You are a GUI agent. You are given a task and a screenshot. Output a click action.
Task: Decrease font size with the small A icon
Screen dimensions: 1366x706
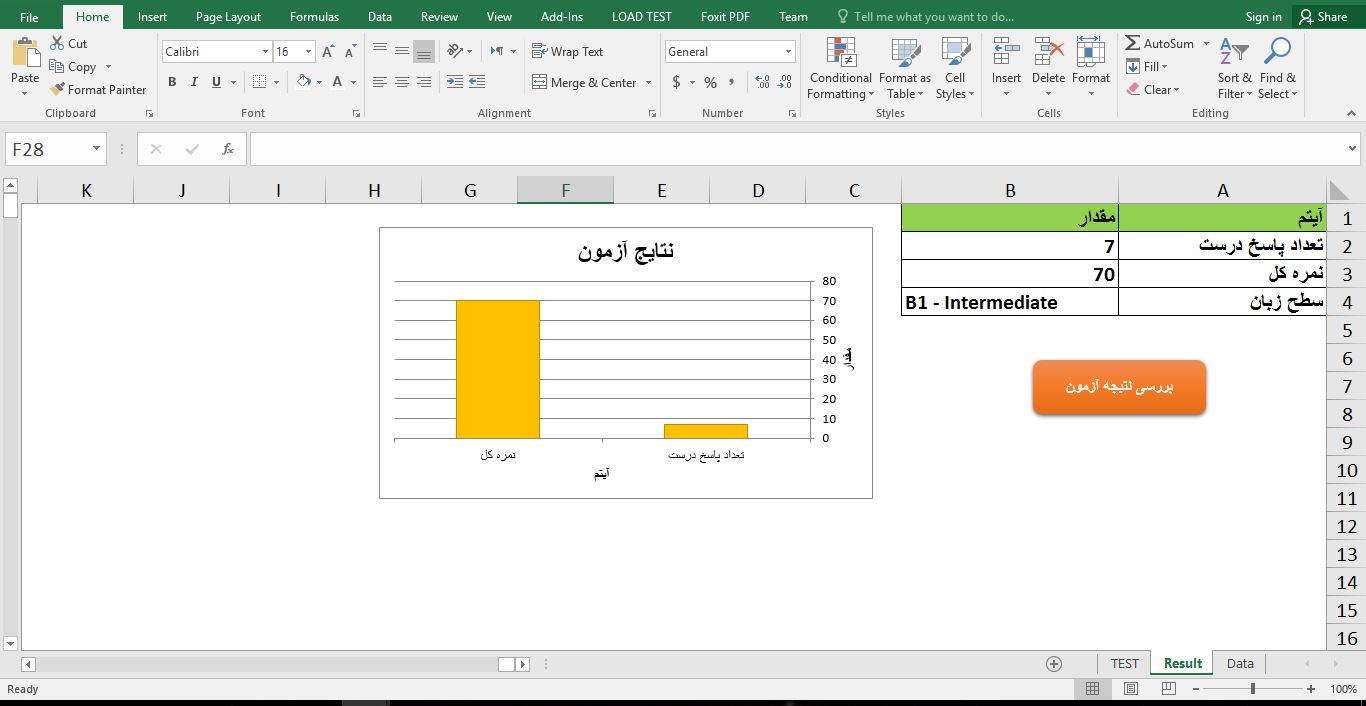pyautogui.click(x=350, y=51)
